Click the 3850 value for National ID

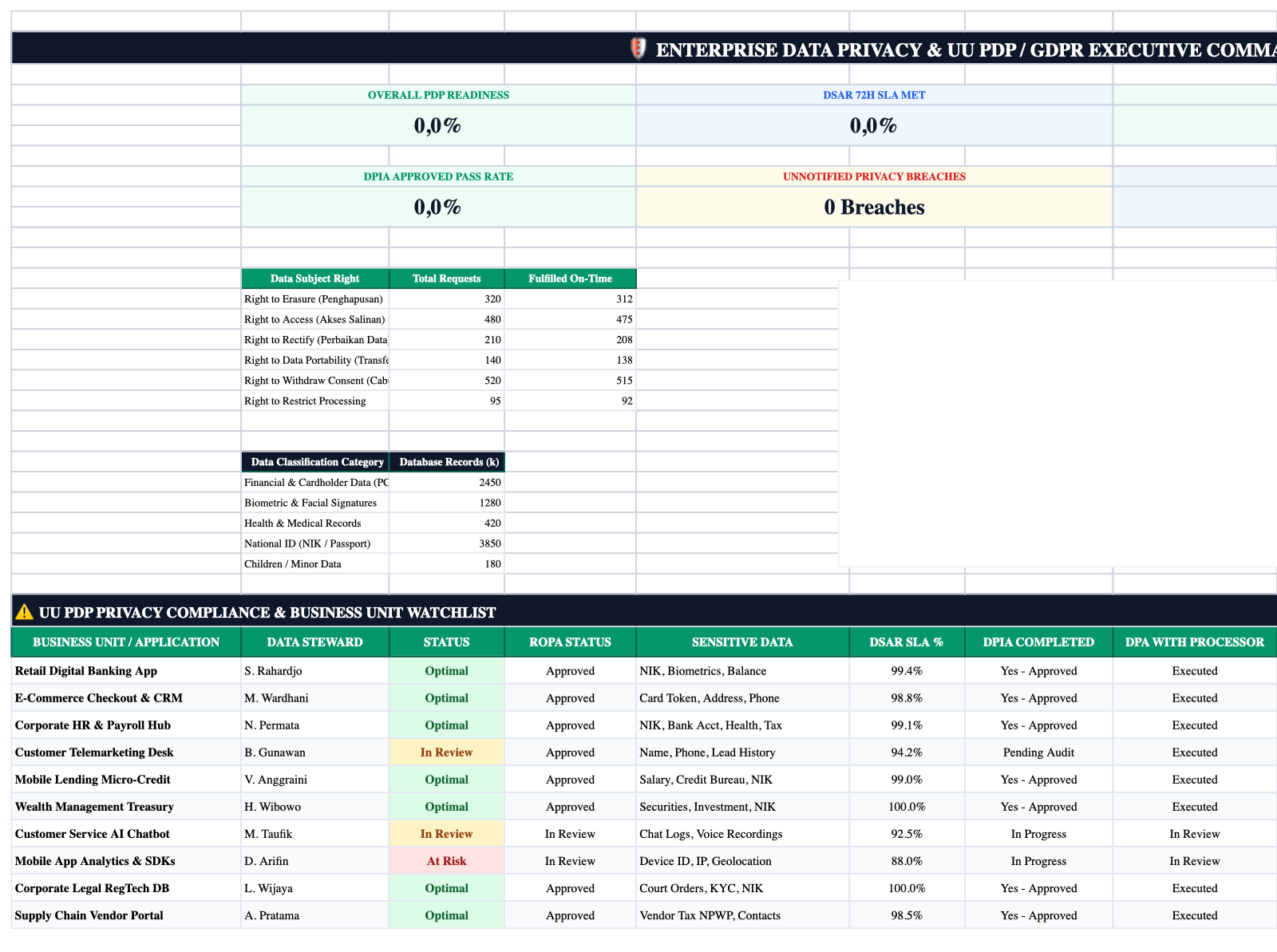pyautogui.click(x=447, y=543)
